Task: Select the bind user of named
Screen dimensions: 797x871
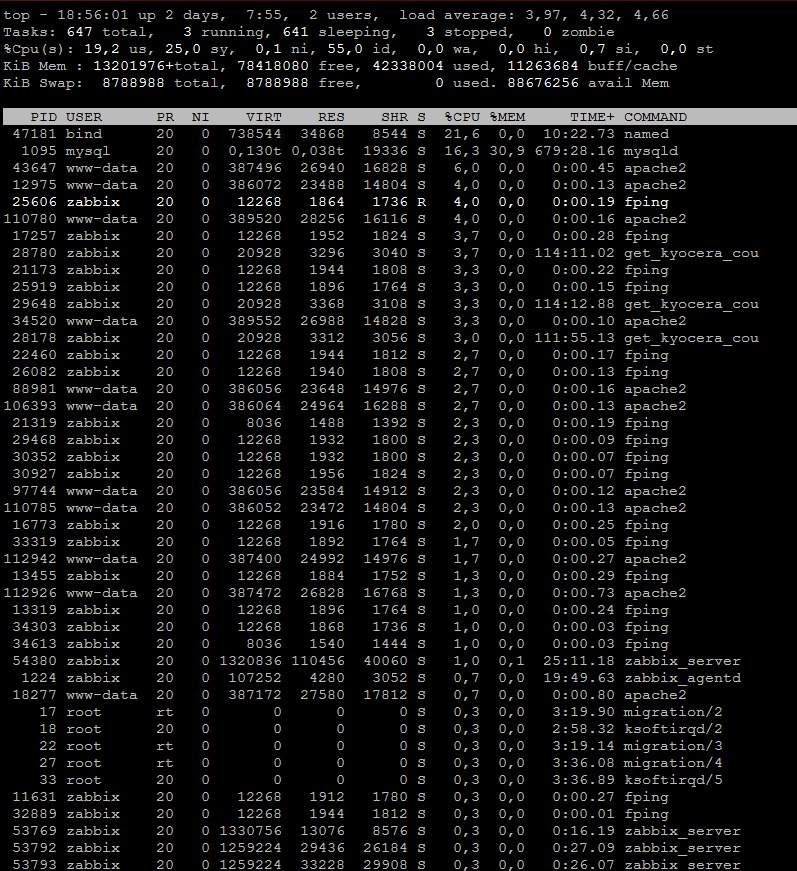Action: point(84,134)
